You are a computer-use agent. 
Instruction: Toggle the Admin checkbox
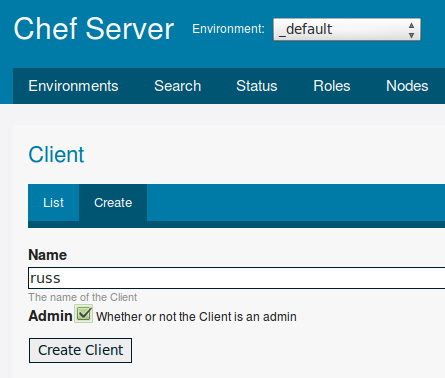point(84,314)
